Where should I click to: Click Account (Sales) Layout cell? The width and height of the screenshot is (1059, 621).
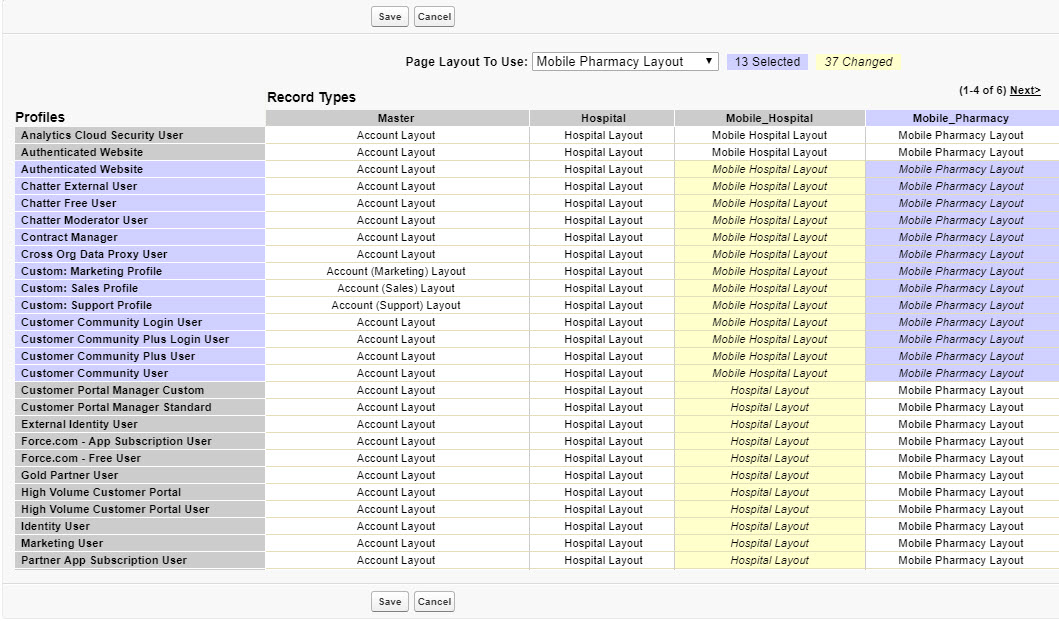tap(396, 288)
